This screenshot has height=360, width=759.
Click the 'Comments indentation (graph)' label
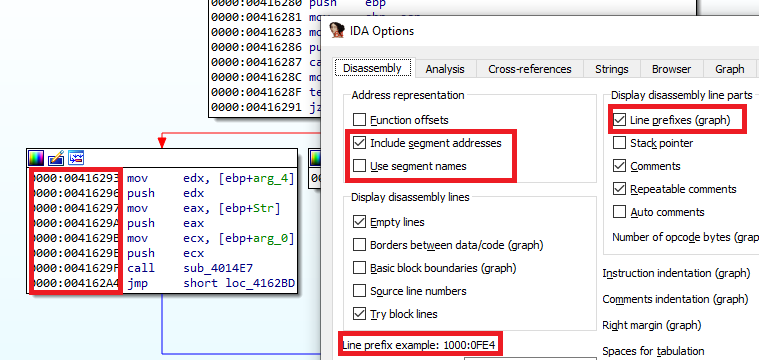coord(675,299)
